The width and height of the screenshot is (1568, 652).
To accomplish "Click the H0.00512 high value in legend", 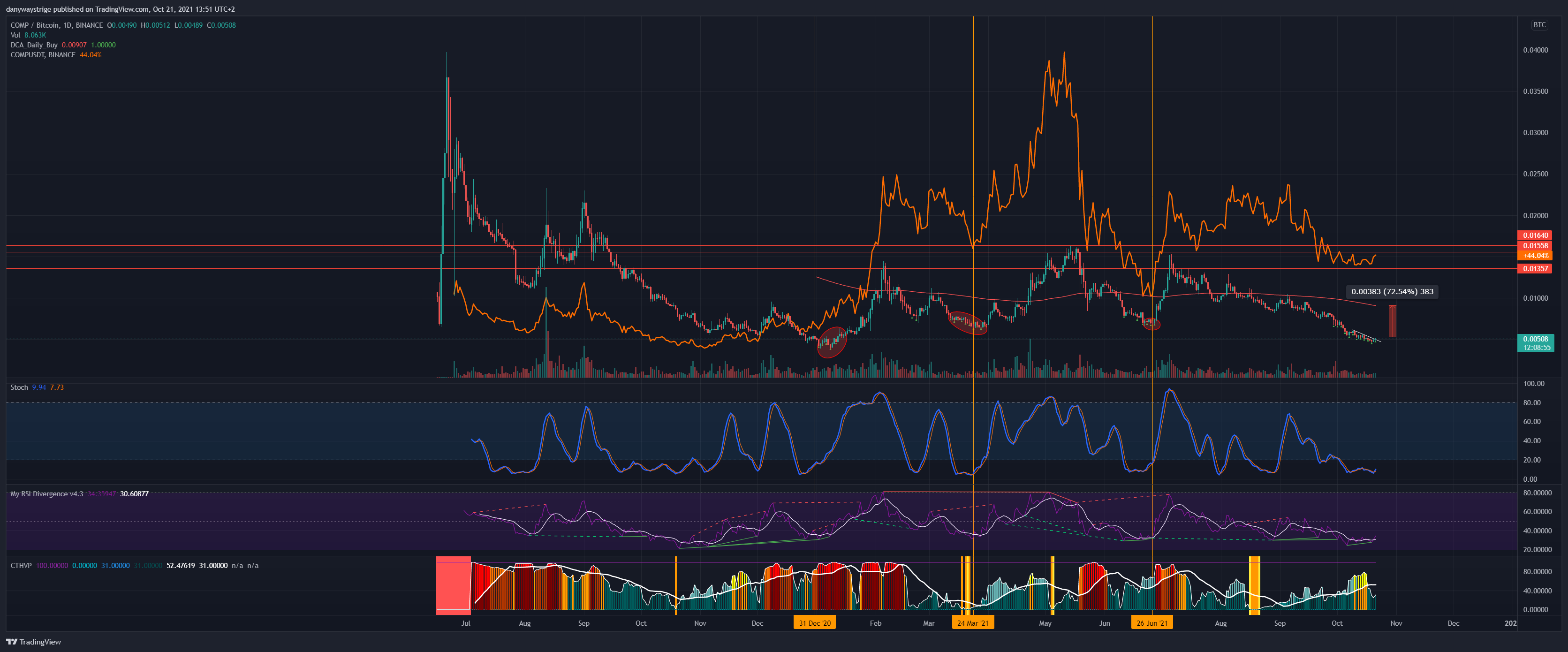I will pyautogui.click(x=155, y=25).
